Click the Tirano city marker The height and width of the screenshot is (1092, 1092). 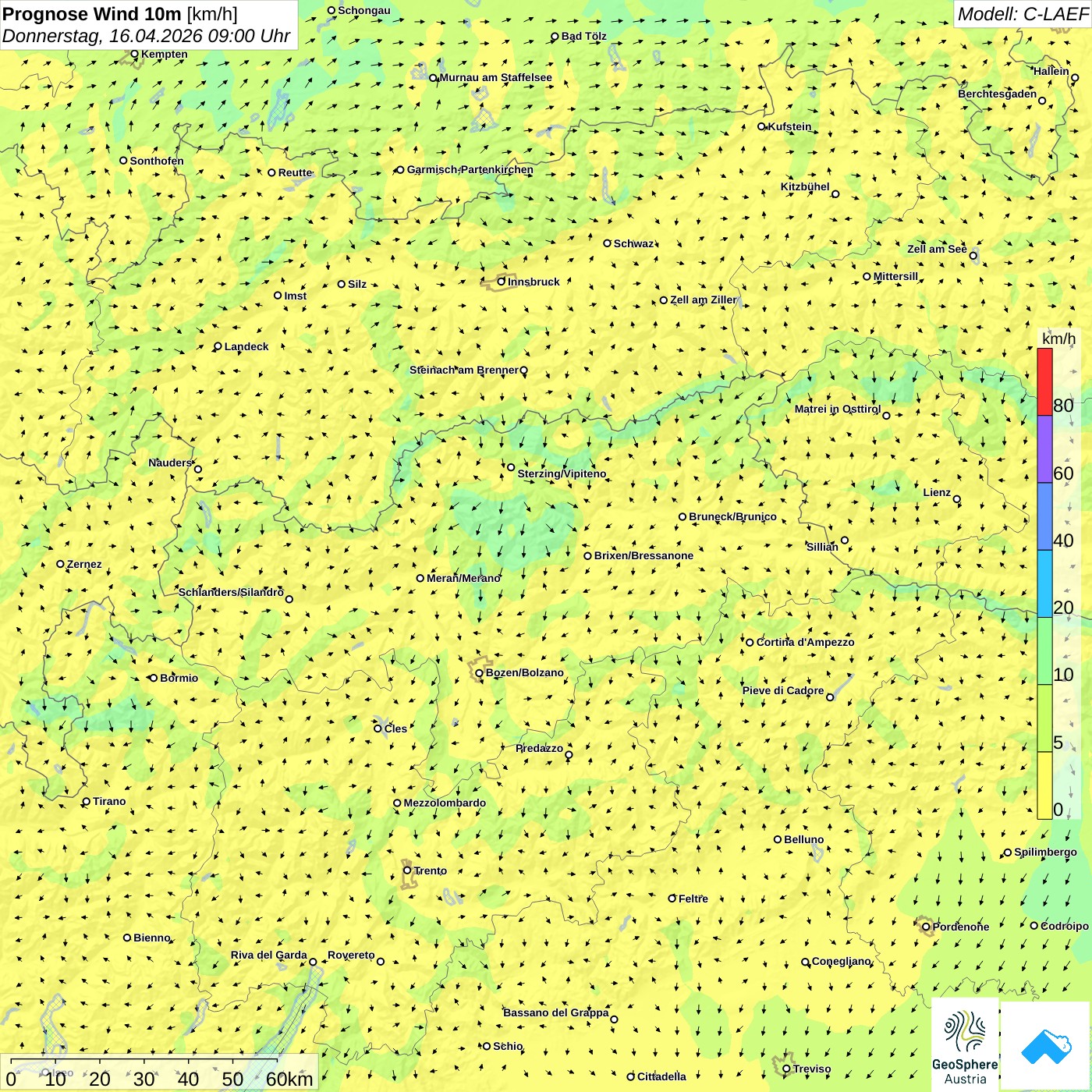click(87, 801)
